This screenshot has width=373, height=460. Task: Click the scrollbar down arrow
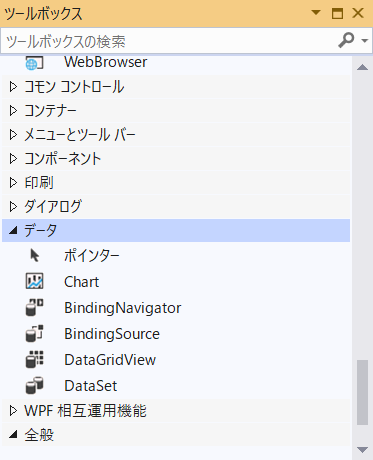tap(362, 450)
